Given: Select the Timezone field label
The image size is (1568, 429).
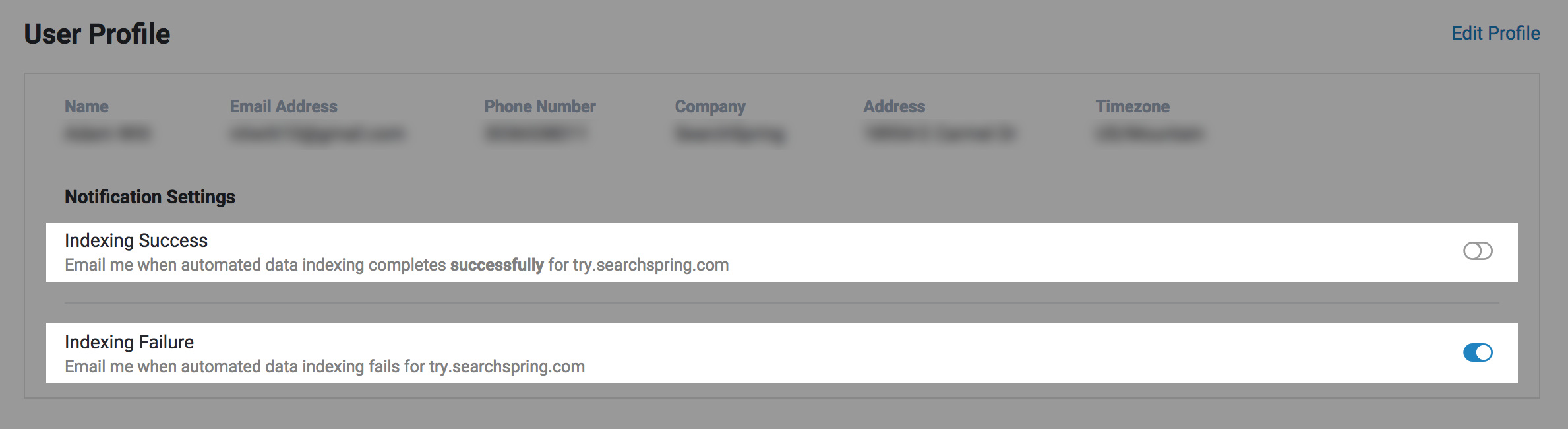Looking at the screenshot, I should (x=1132, y=106).
